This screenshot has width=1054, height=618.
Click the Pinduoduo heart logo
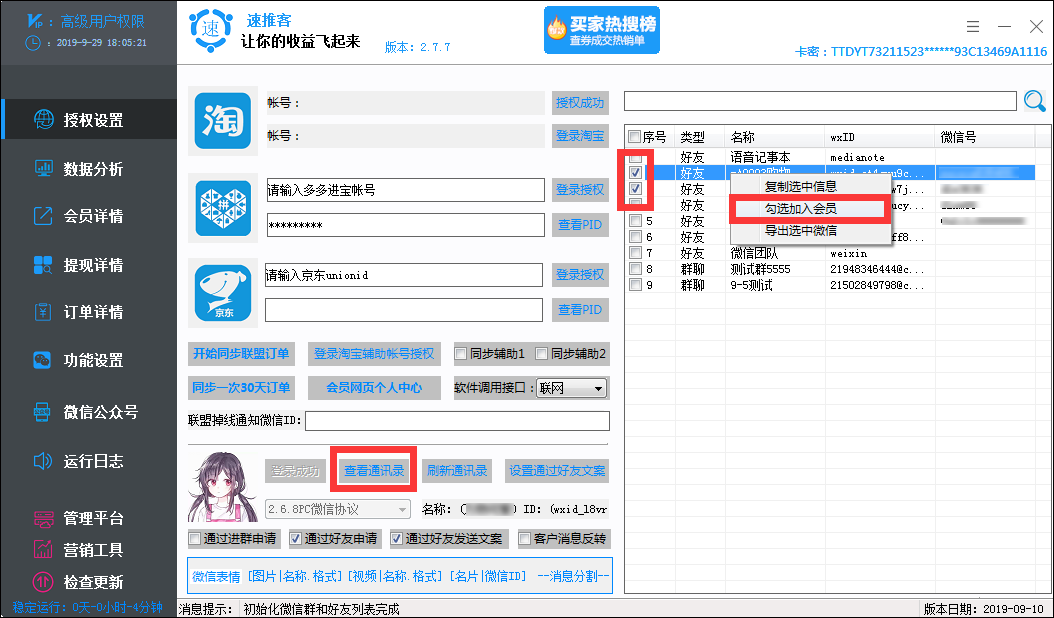[222, 208]
